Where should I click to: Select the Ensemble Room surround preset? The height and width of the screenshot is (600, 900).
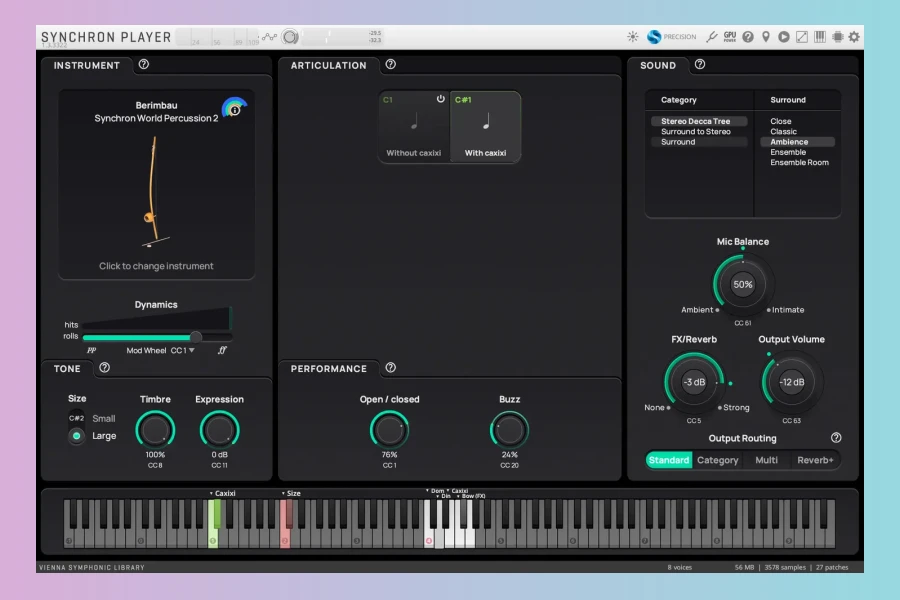coord(798,162)
